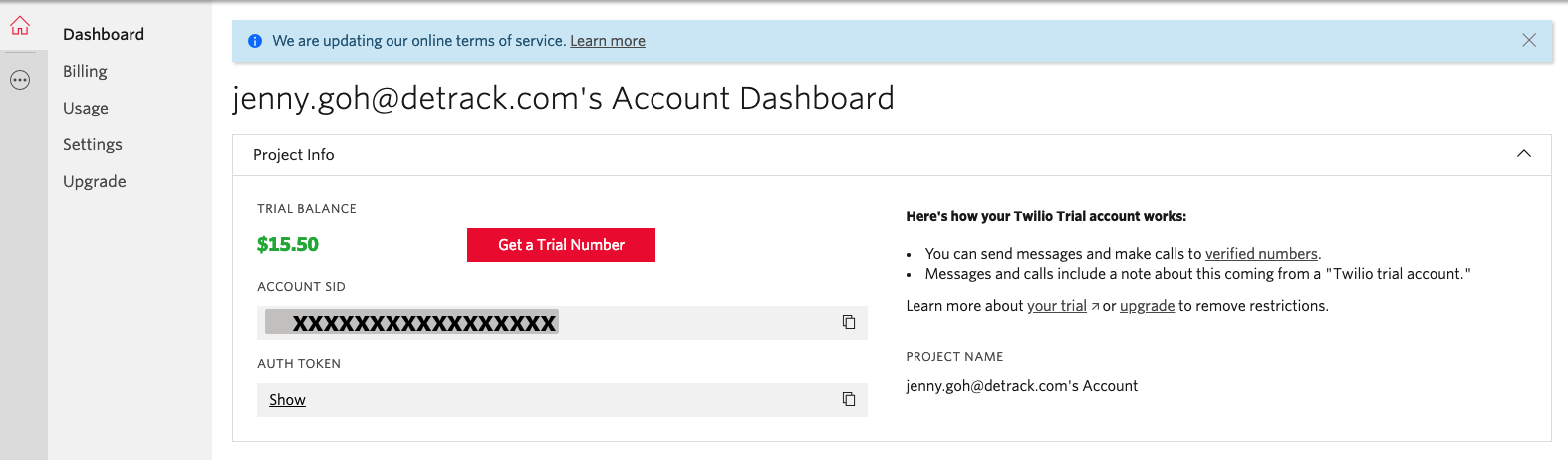The image size is (1568, 460).
Task: Go to Billing in sidebar
Action: point(85,71)
